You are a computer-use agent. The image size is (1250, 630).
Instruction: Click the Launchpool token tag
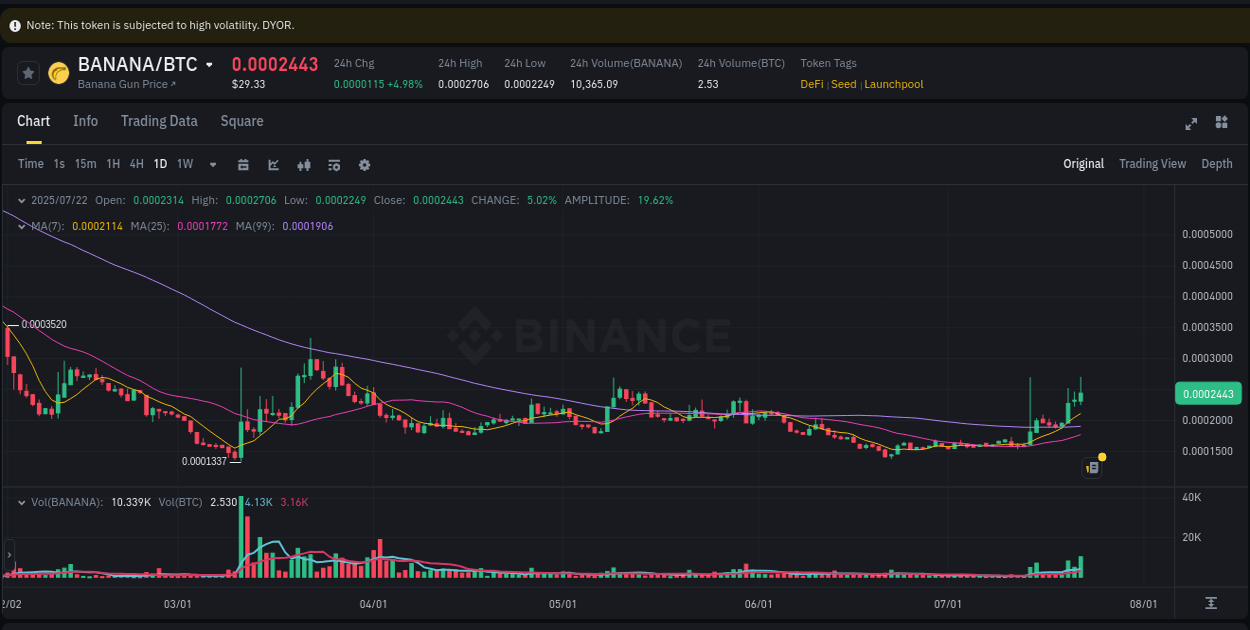coord(893,84)
